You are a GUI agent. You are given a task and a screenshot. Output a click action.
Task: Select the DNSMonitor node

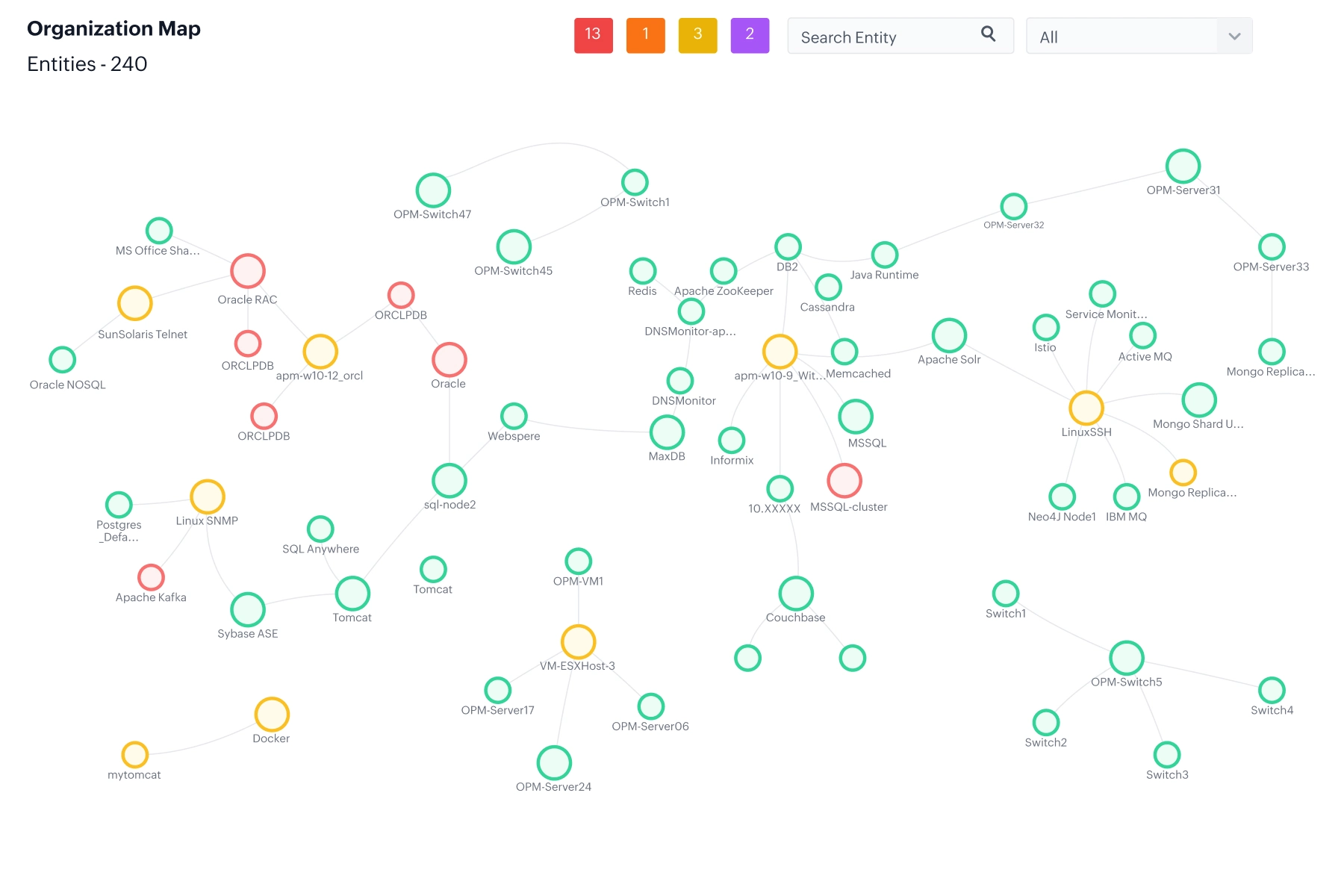[680, 381]
